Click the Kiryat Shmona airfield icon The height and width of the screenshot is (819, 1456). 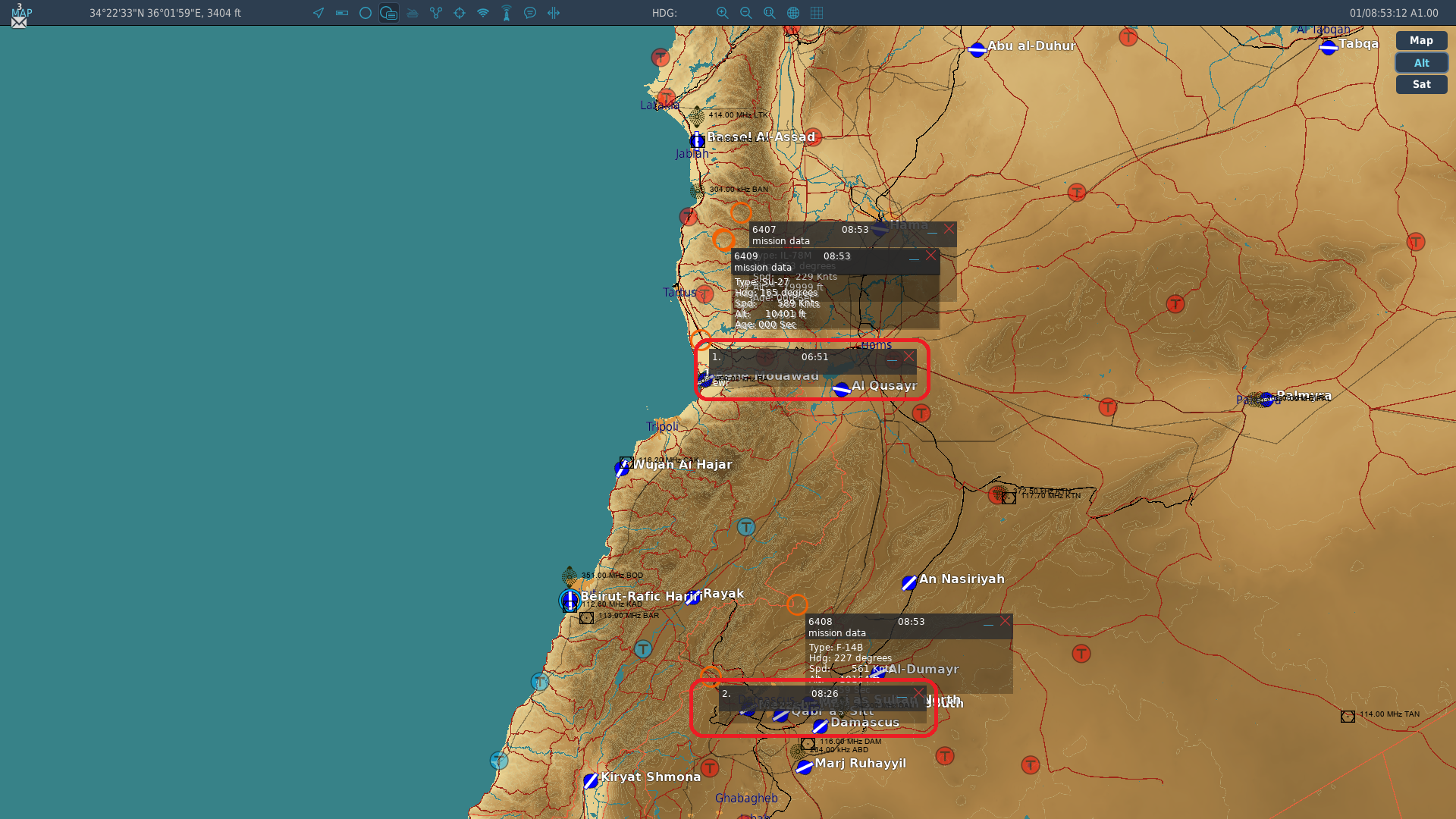pyautogui.click(x=591, y=781)
